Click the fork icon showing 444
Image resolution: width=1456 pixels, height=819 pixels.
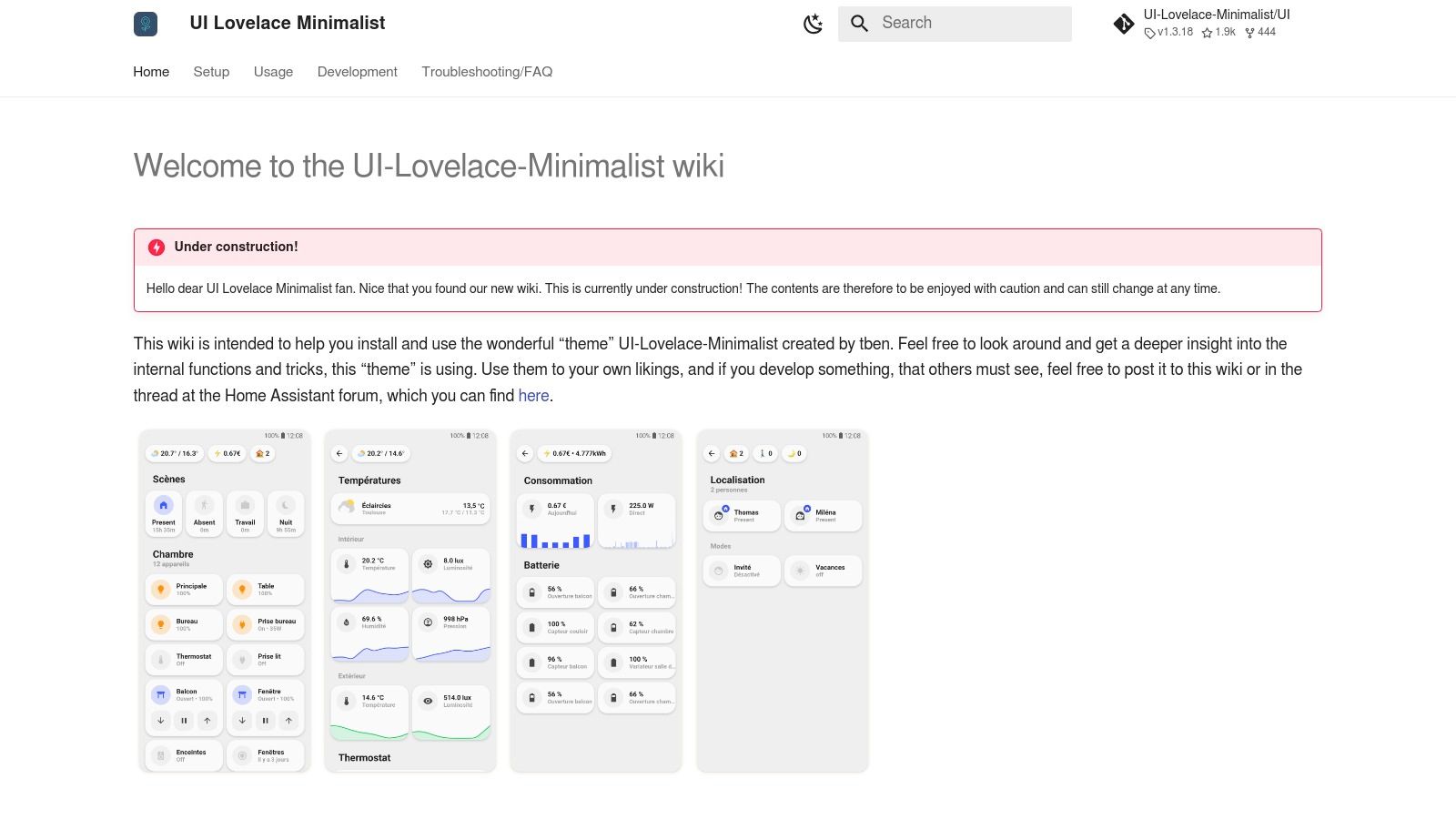[x=1249, y=31]
